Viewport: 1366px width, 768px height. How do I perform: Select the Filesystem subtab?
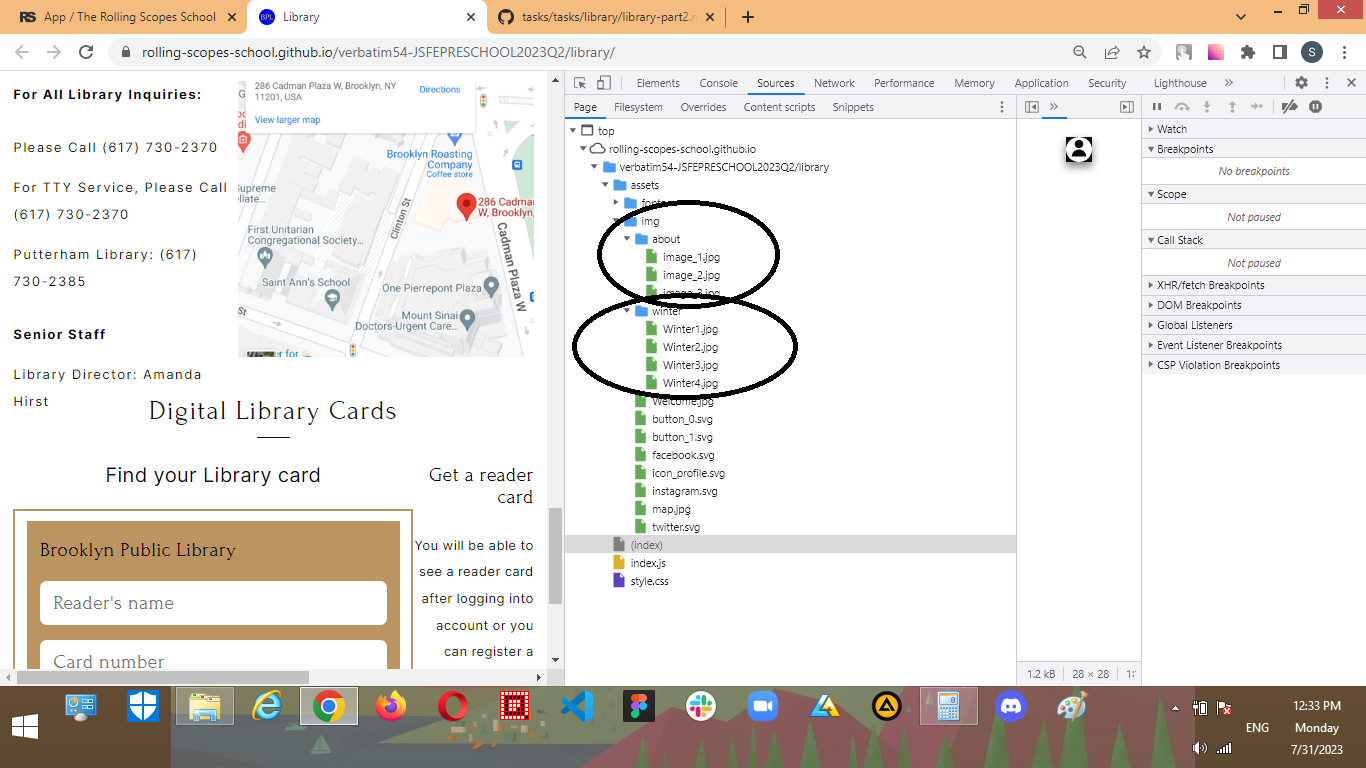point(638,107)
